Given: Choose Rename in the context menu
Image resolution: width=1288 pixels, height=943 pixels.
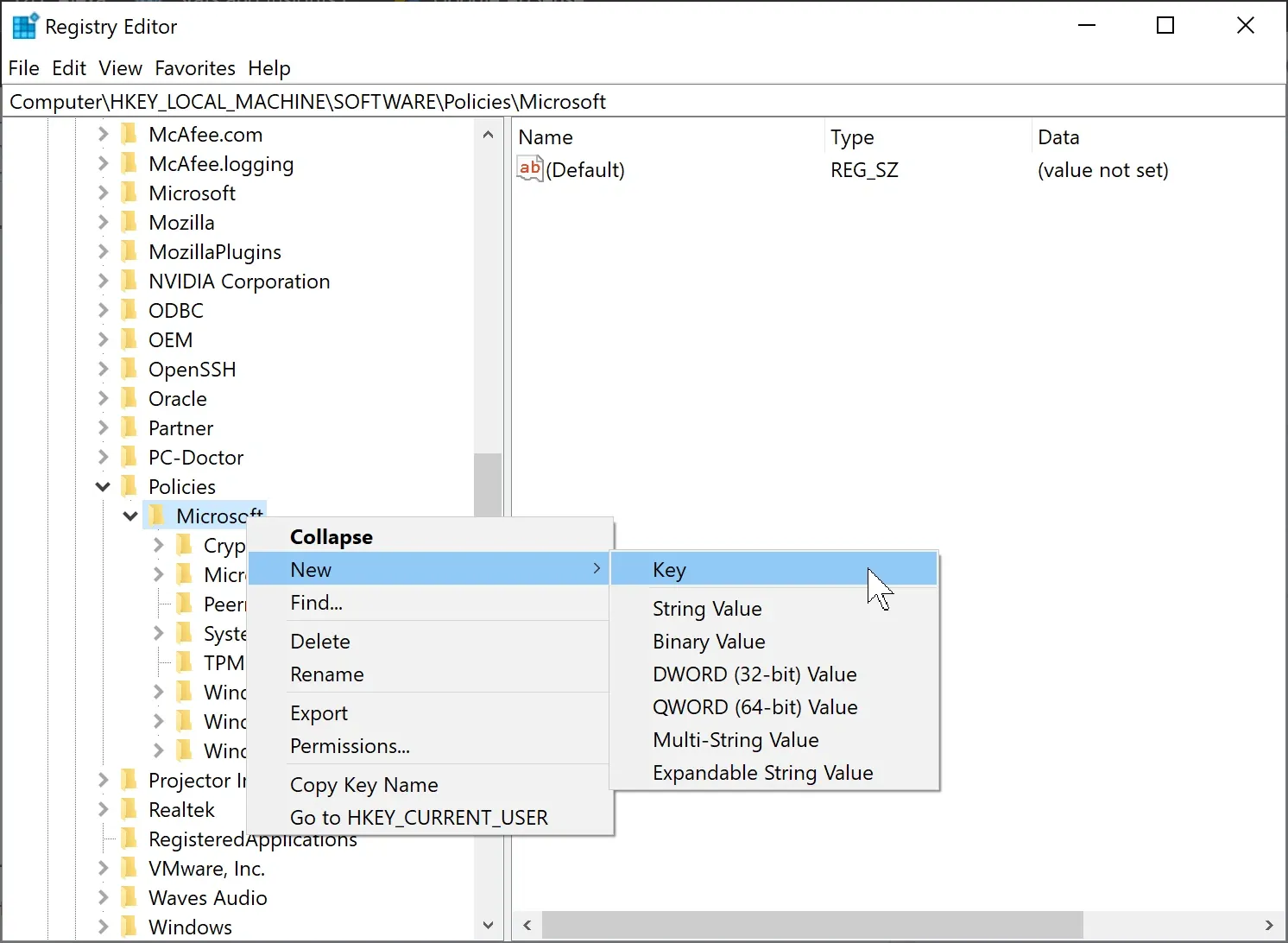Looking at the screenshot, I should [430, 674].
